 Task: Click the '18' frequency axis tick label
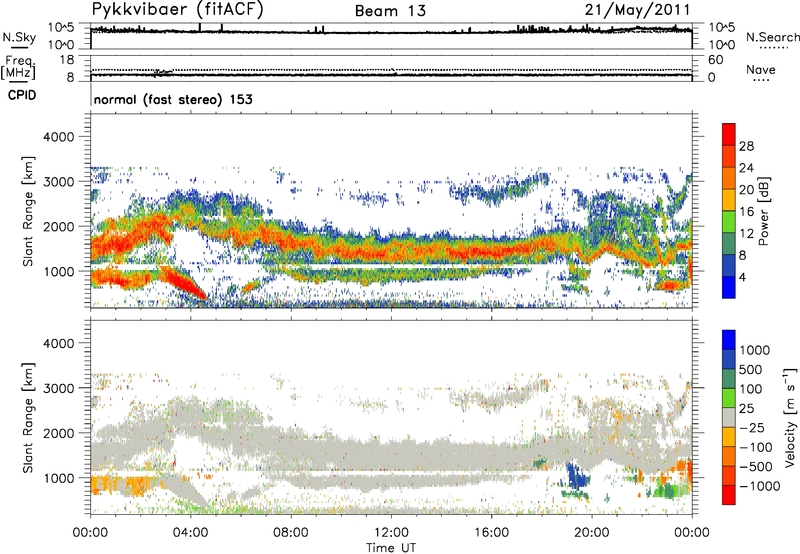pos(67,60)
